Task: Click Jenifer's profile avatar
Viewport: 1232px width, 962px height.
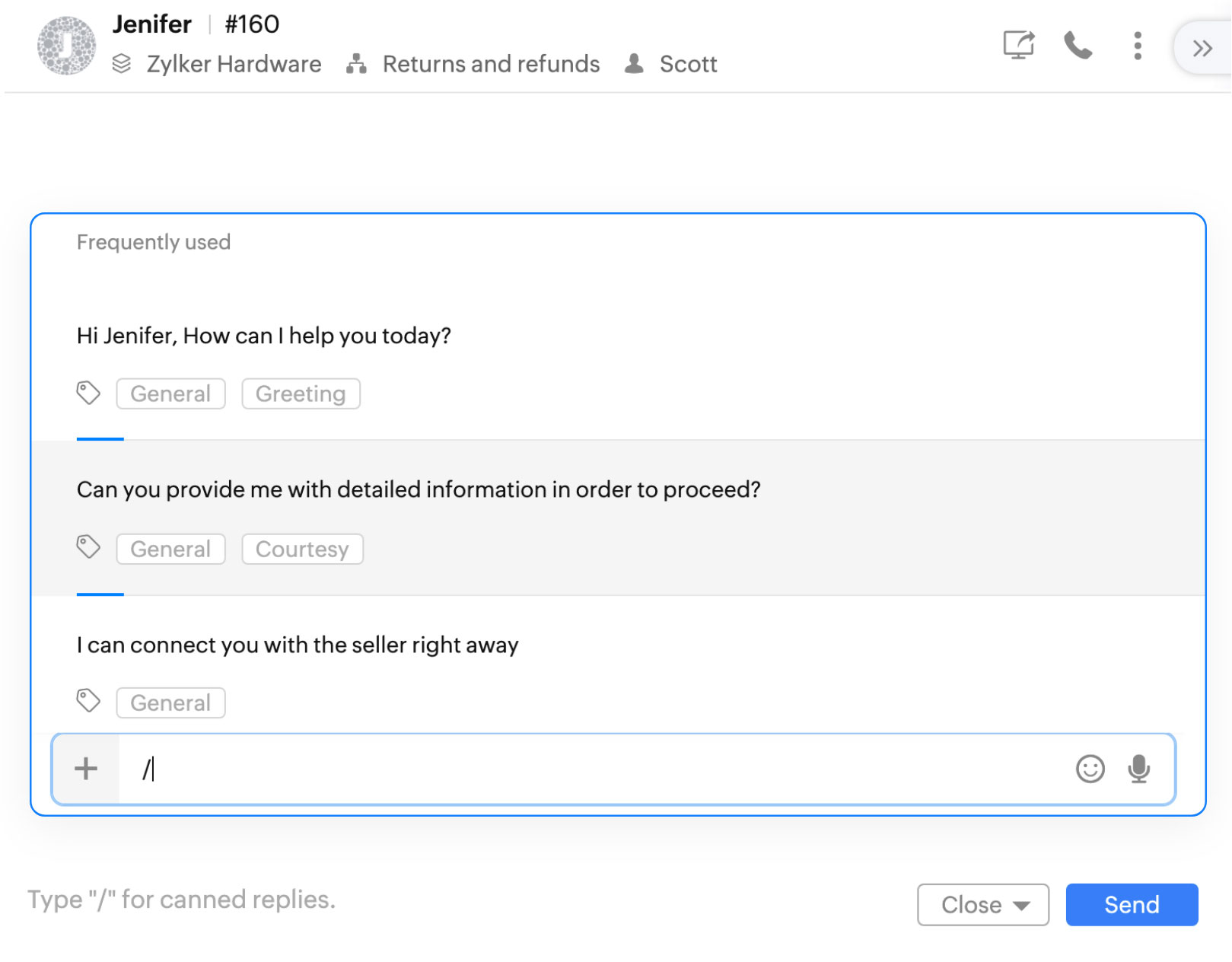Action: click(66, 46)
